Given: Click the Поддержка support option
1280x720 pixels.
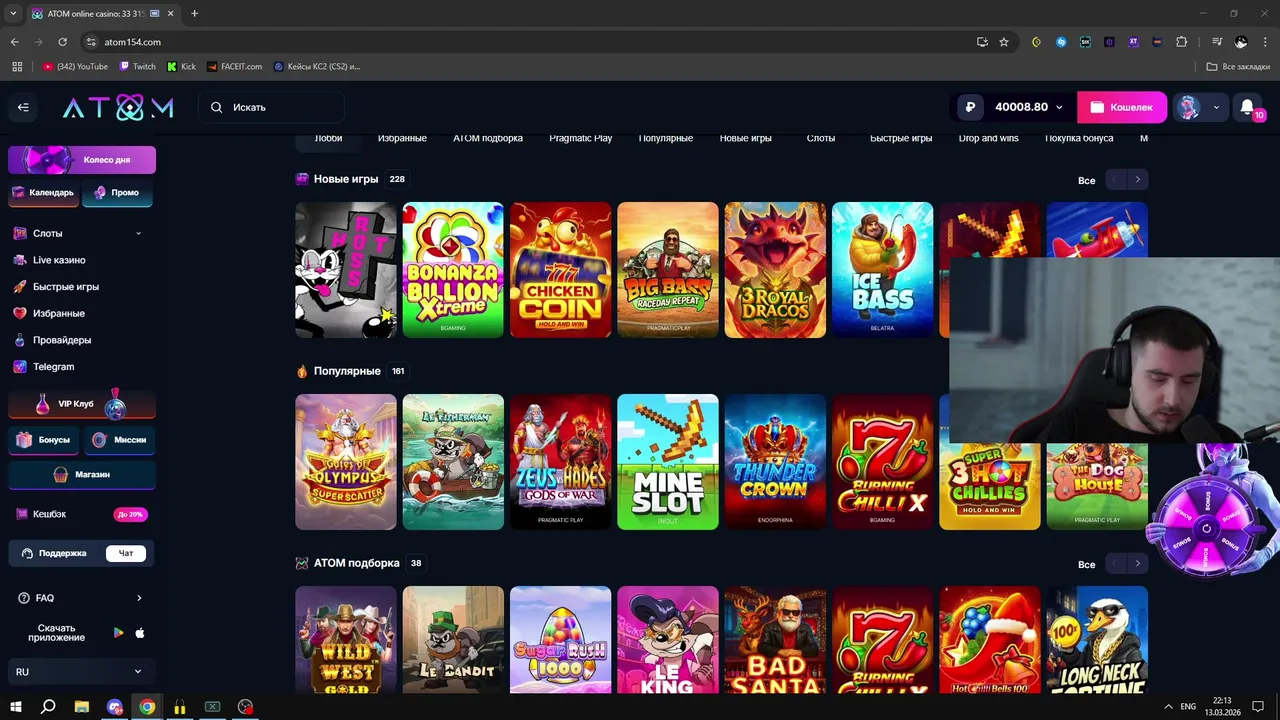Looking at the screenshot, I should point(61,553).
